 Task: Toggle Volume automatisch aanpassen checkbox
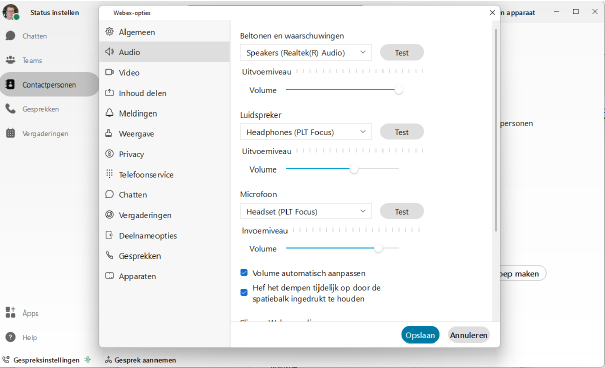[244, 273]
